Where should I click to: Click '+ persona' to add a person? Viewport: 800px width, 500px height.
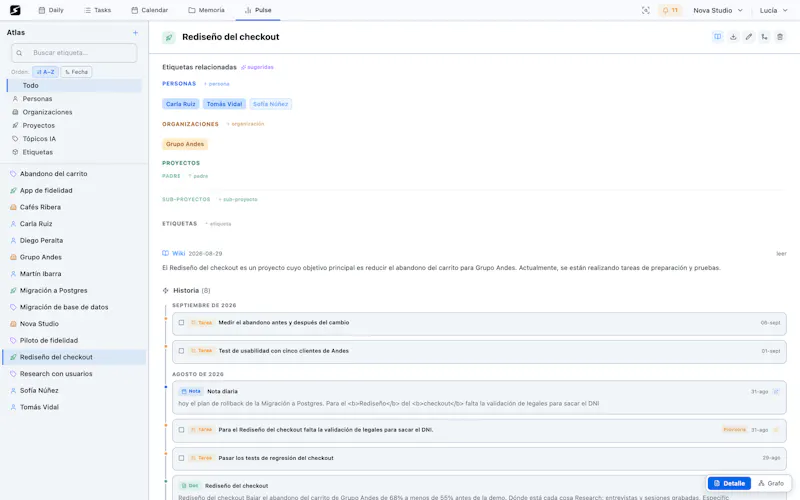tap(217, 84)
